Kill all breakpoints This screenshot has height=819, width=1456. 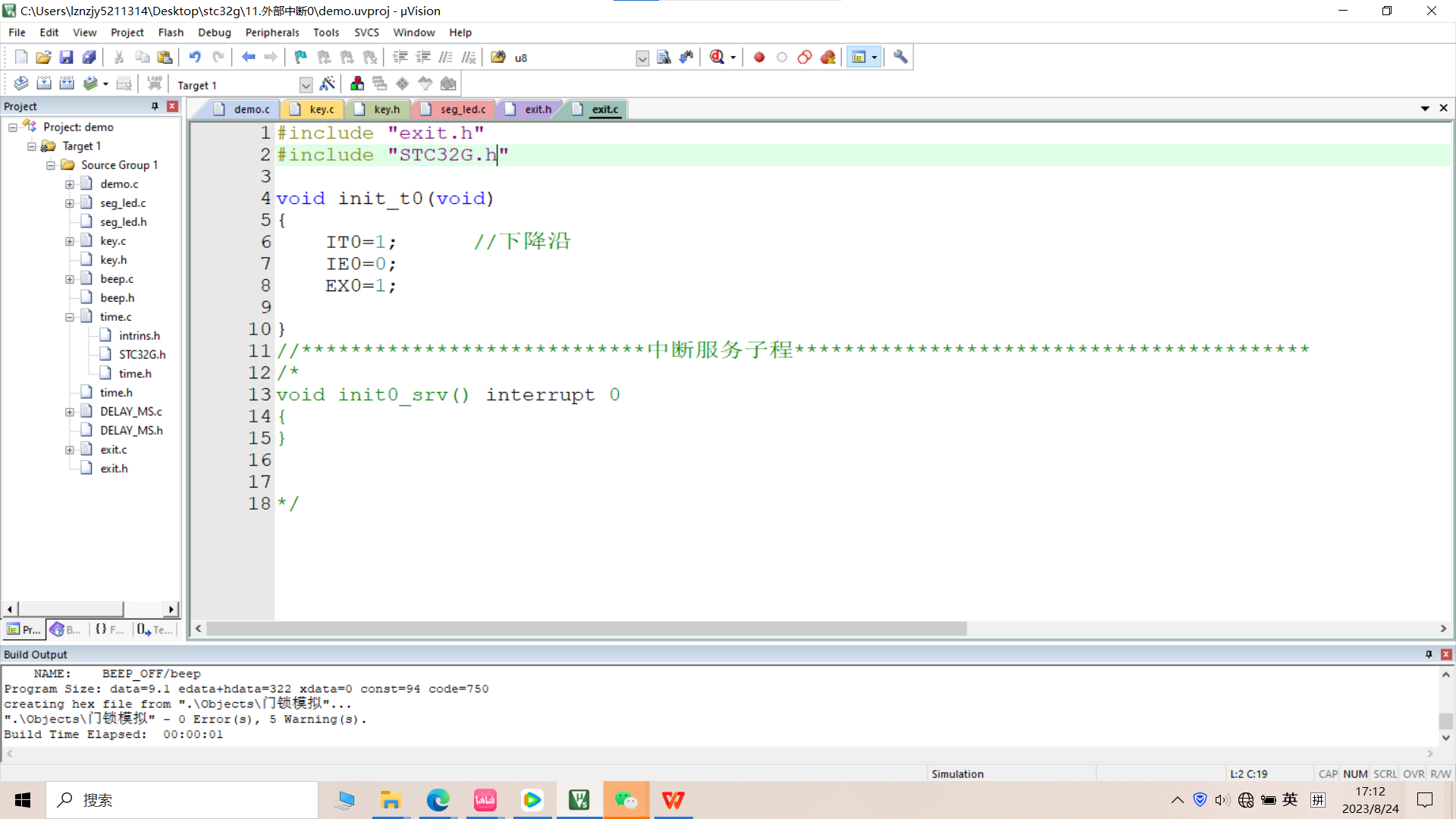pyautogui.click(x=827, y=57)
